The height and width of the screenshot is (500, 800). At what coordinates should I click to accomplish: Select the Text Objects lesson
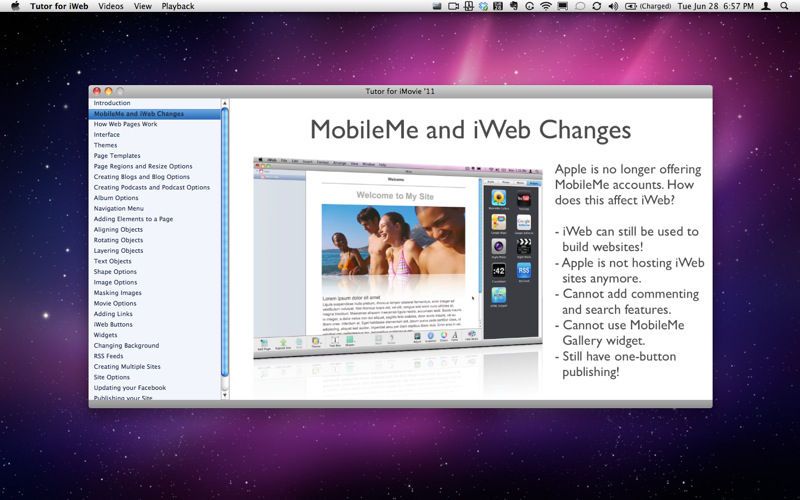tap(155, 261)
